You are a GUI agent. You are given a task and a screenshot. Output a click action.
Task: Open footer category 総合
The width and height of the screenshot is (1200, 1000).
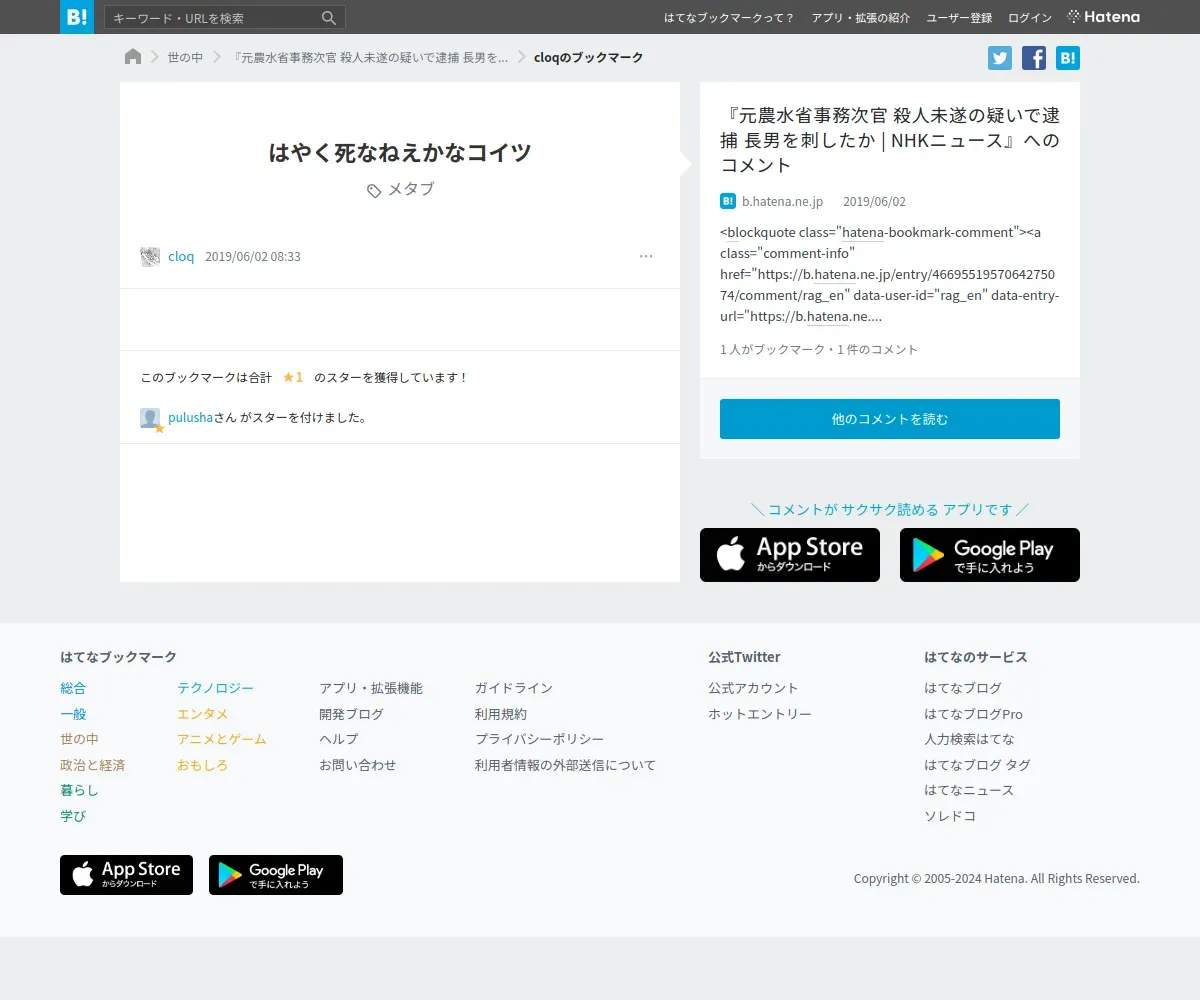point(73,688)
